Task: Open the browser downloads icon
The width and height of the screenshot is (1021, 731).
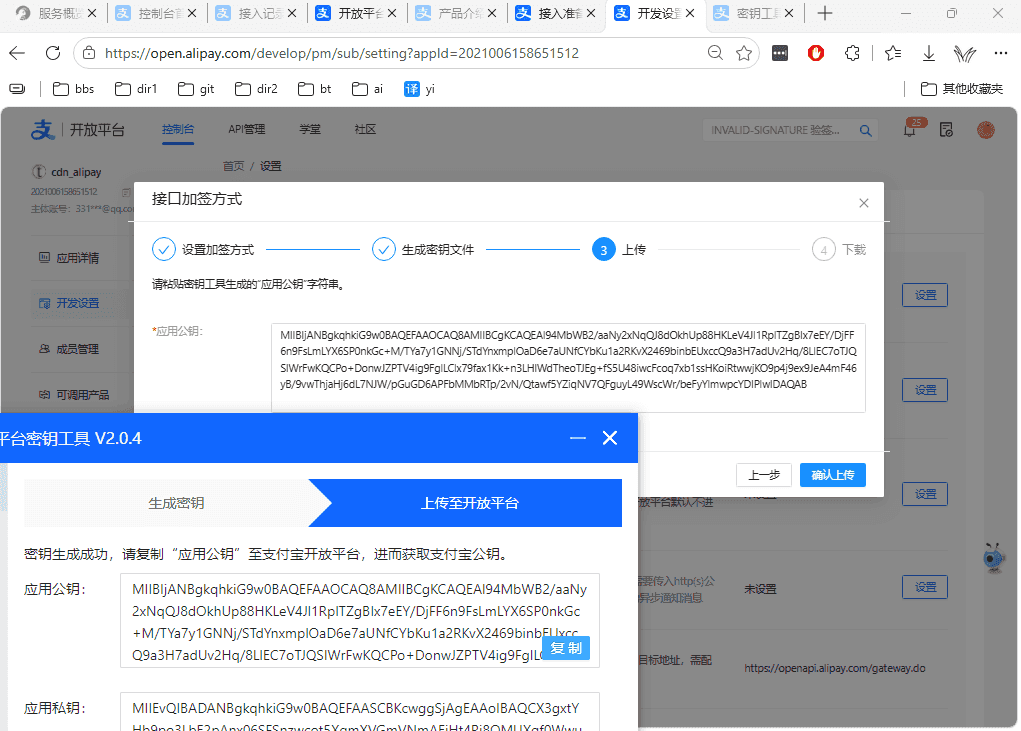Action: [x=929, y=53]
